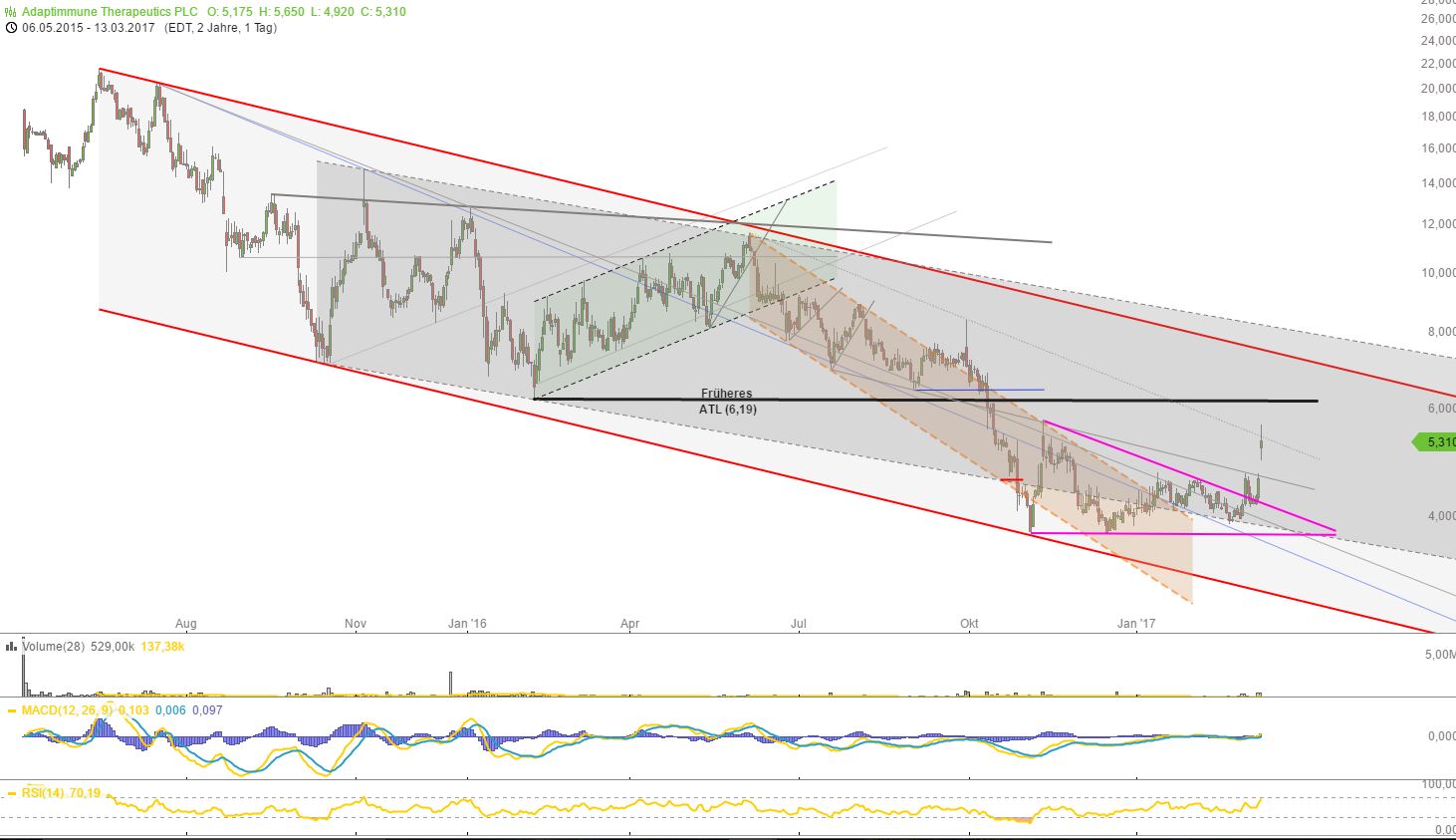The width and height of the screenshot is (1456, 840).
Task: Click the Okt label on the time axis
Action: click(x=969, y=624)
